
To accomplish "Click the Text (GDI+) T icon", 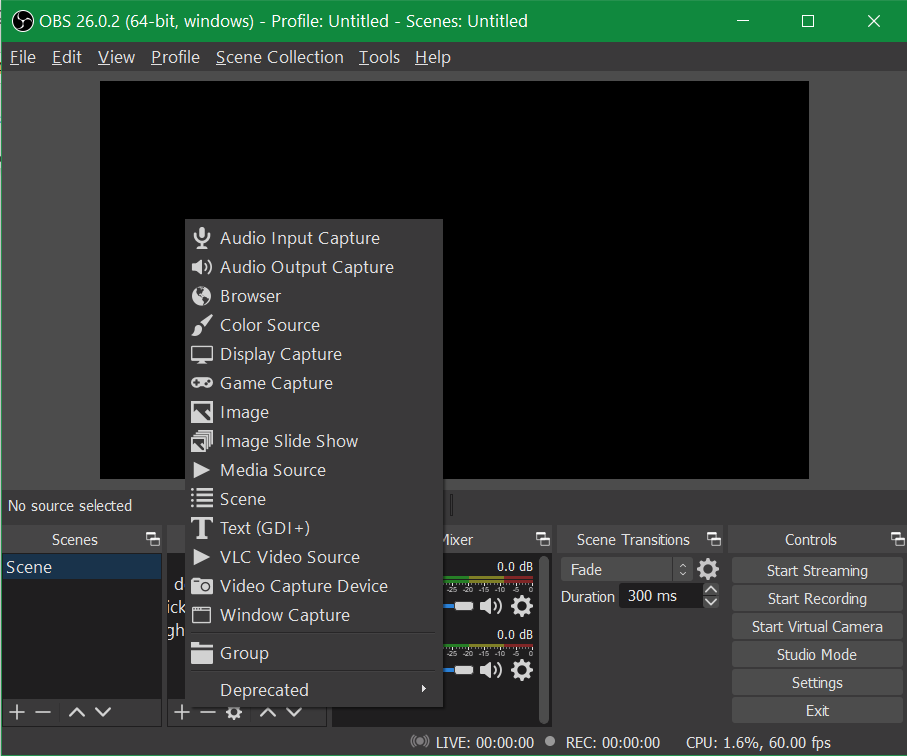I will [x=201, y=528].
